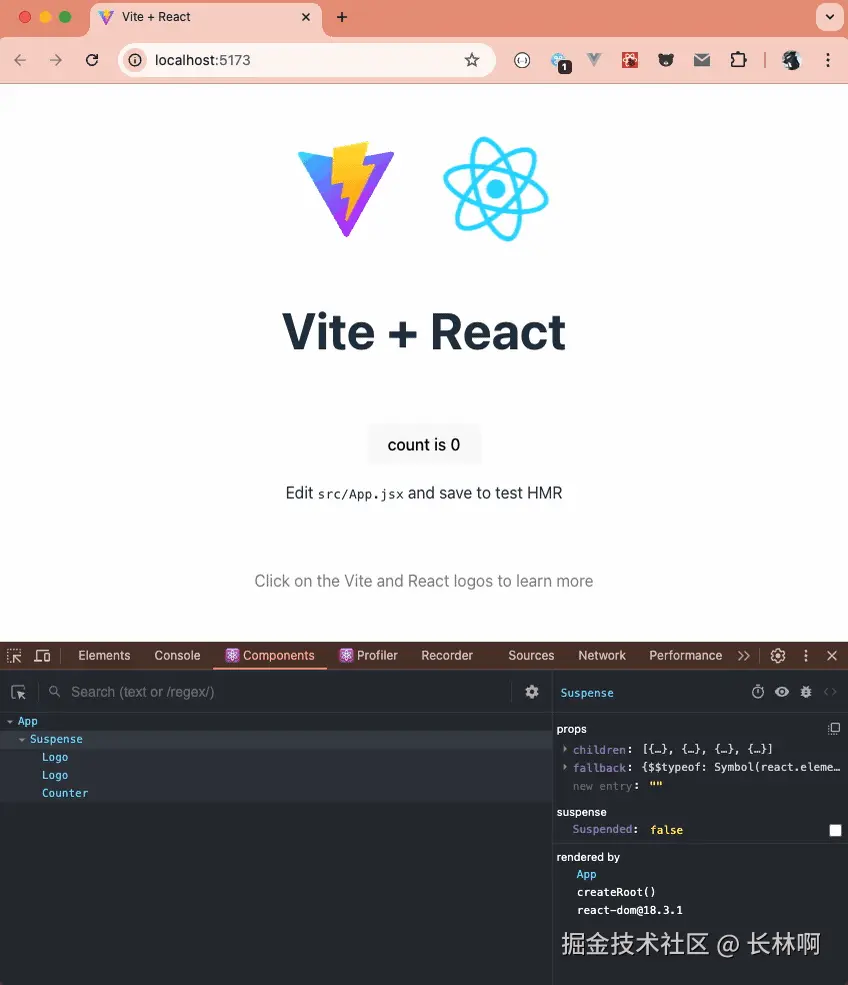The image size is (848, 985).
Task: Close the Vite + React tab
Action: [306, 17]
